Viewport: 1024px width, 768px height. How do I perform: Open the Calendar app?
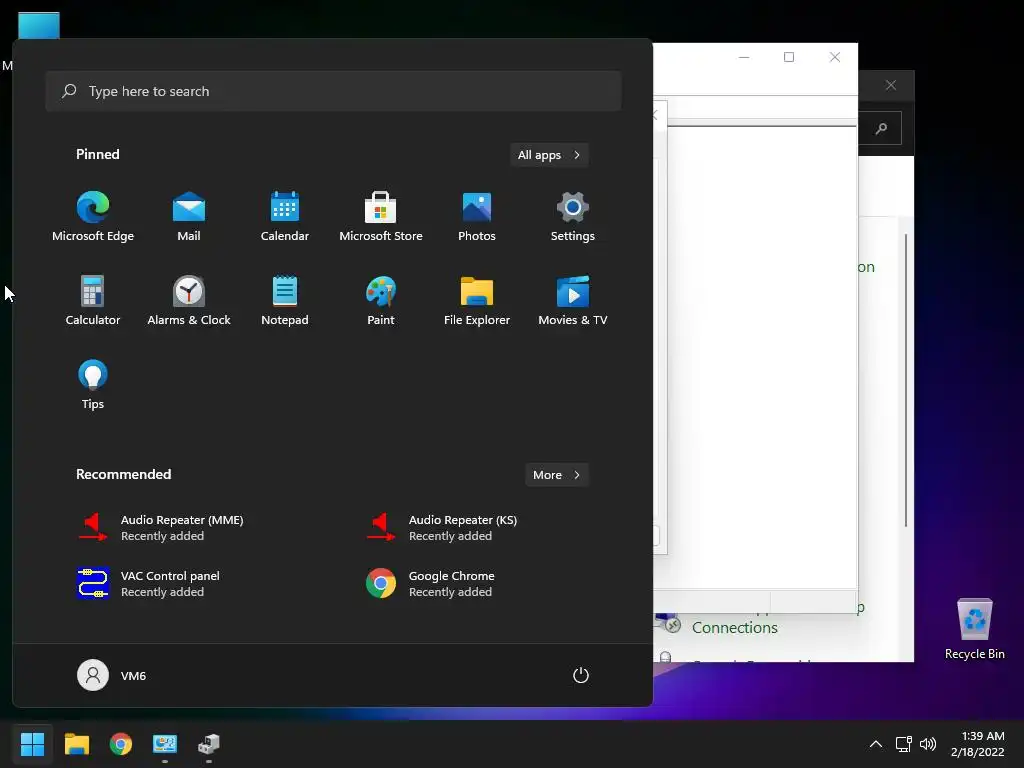pos(285,217)
